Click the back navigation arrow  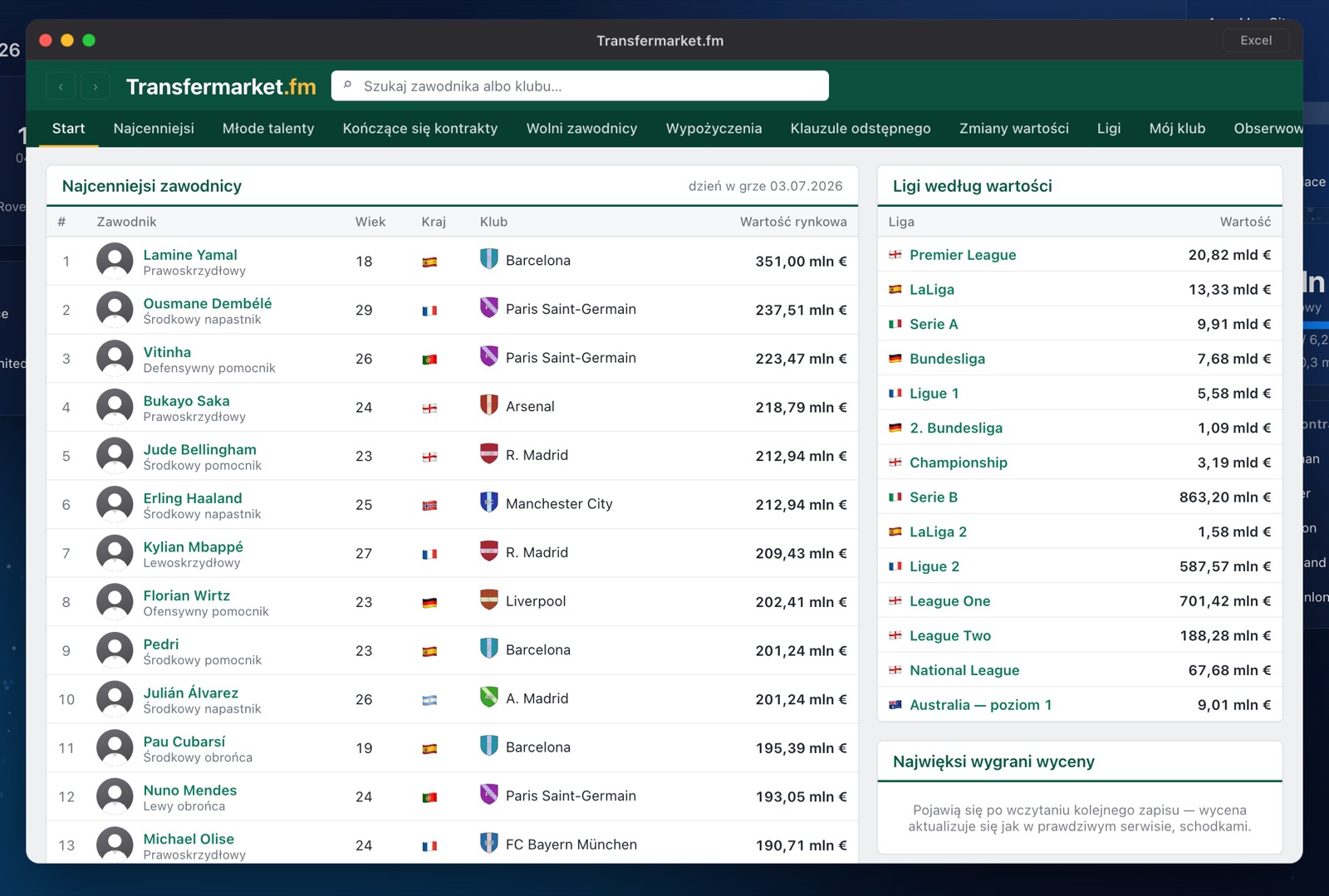point(61,86)
